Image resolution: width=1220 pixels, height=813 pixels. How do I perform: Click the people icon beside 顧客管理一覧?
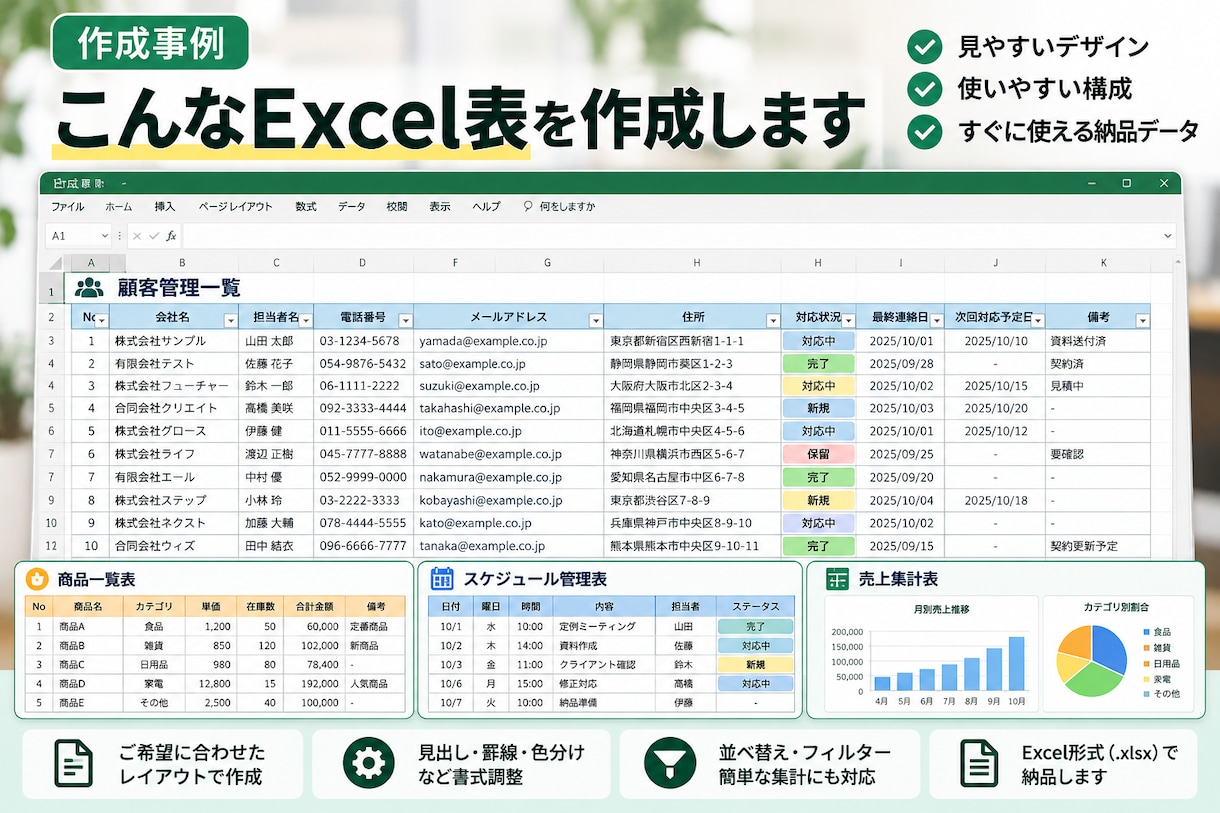pos(90,289)
